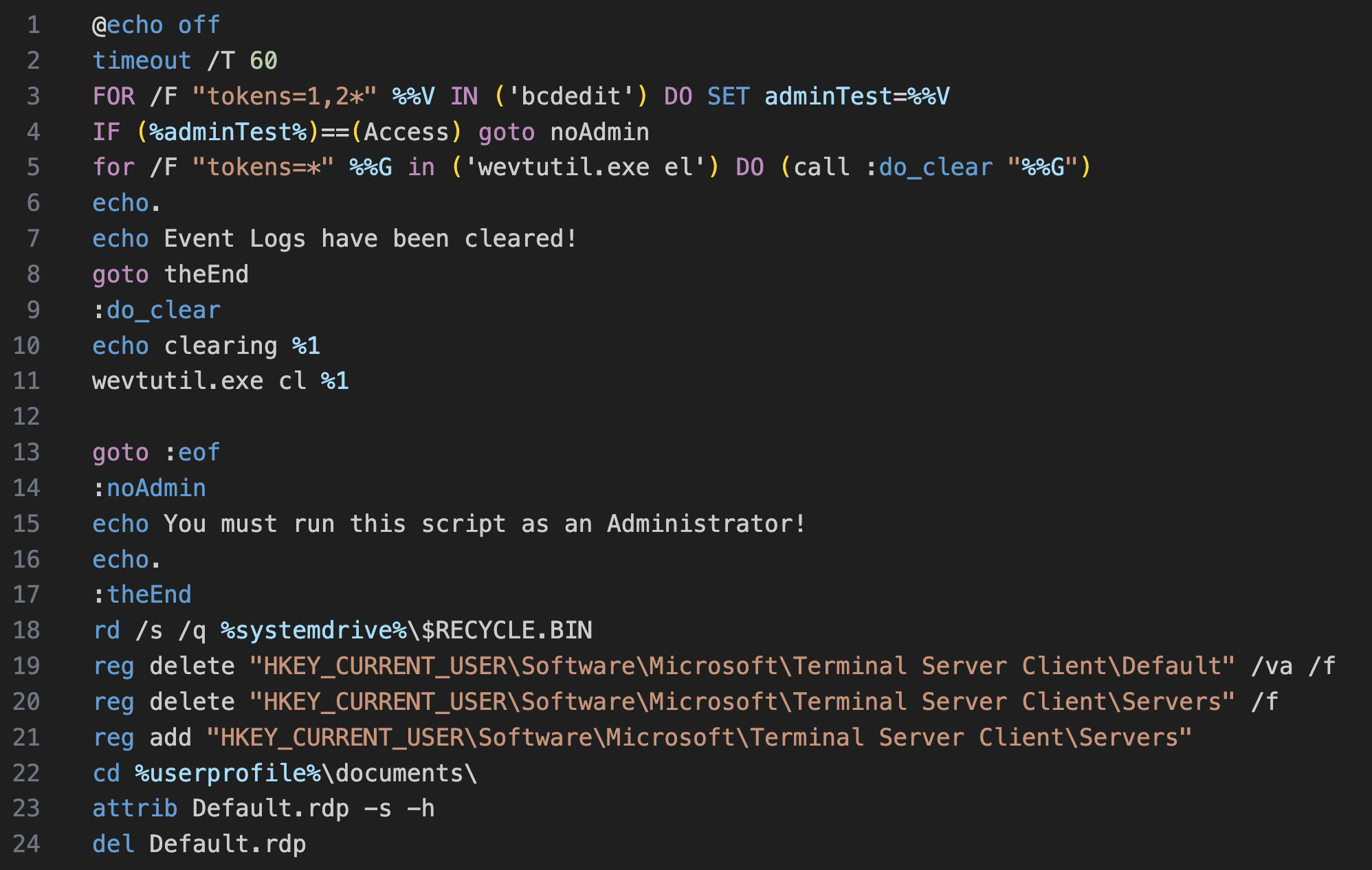Click '$RECYCLE.BIN' on line 18
Image resolution: width=1372 pixels, height=870 pixels.
[507, 630]
